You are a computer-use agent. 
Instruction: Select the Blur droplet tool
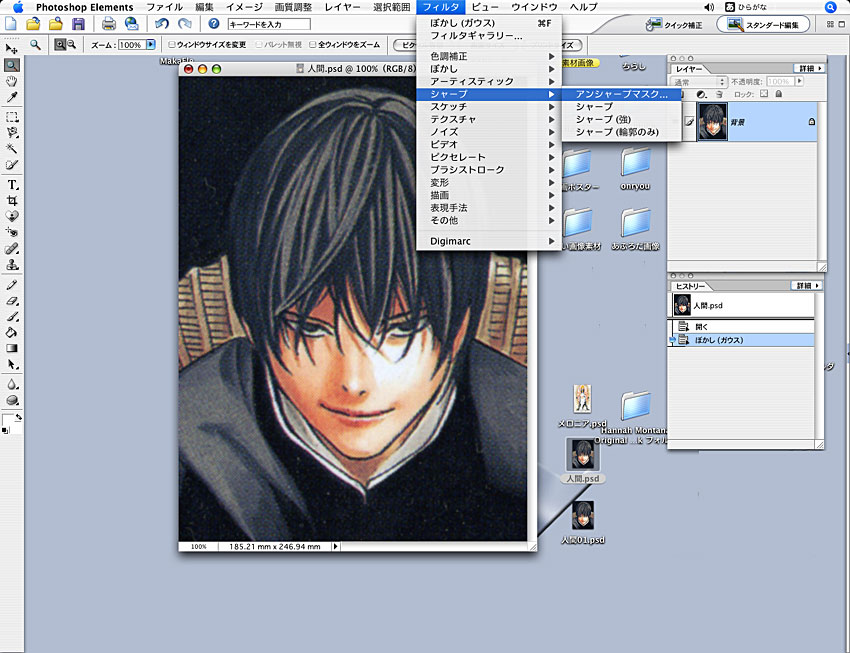[x=11, y=384]
